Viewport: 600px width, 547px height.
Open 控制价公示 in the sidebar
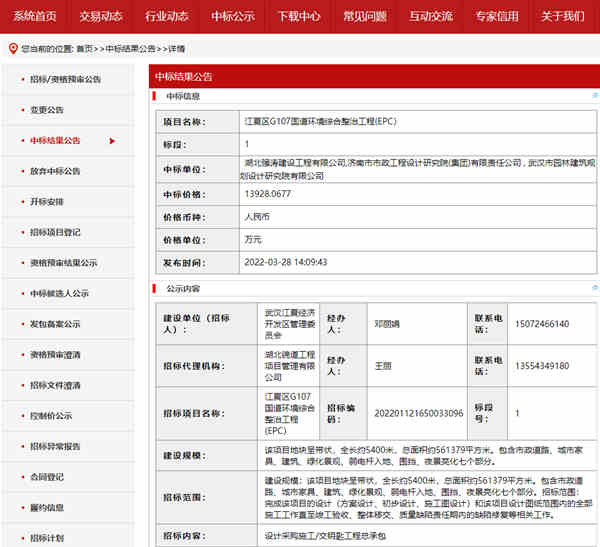[51, 416]
